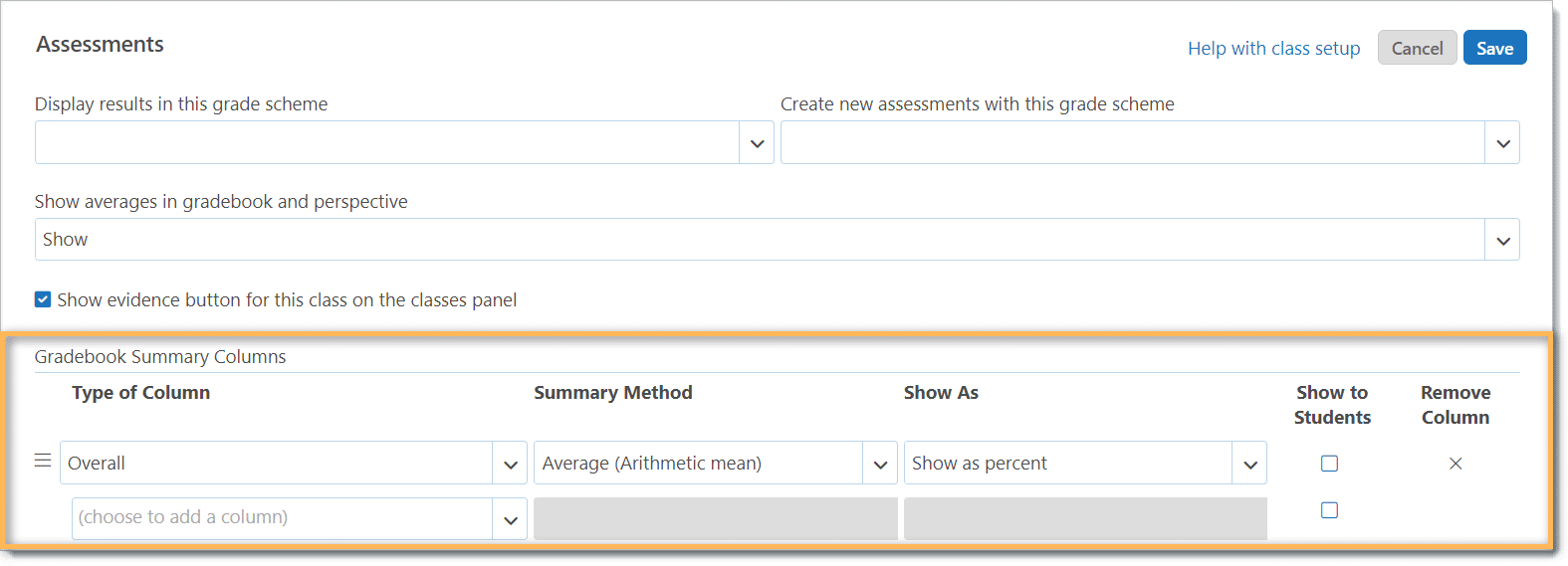Expand the Show As percent dropdown
Viewport: 1568px width, 566px height.
[x=1068, y=464]
